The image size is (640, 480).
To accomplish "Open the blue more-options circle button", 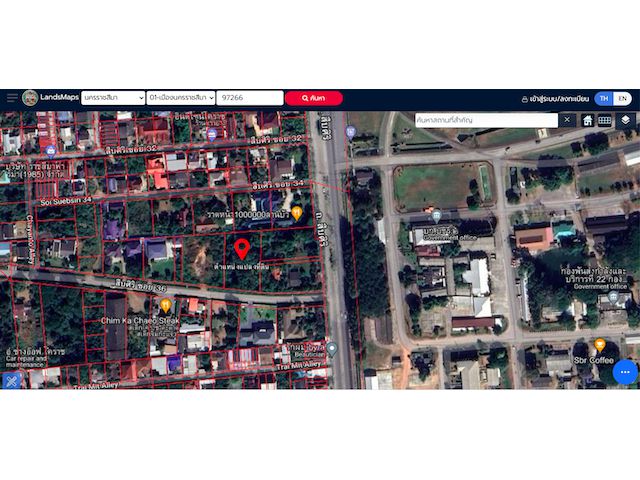I will [625, 372].
